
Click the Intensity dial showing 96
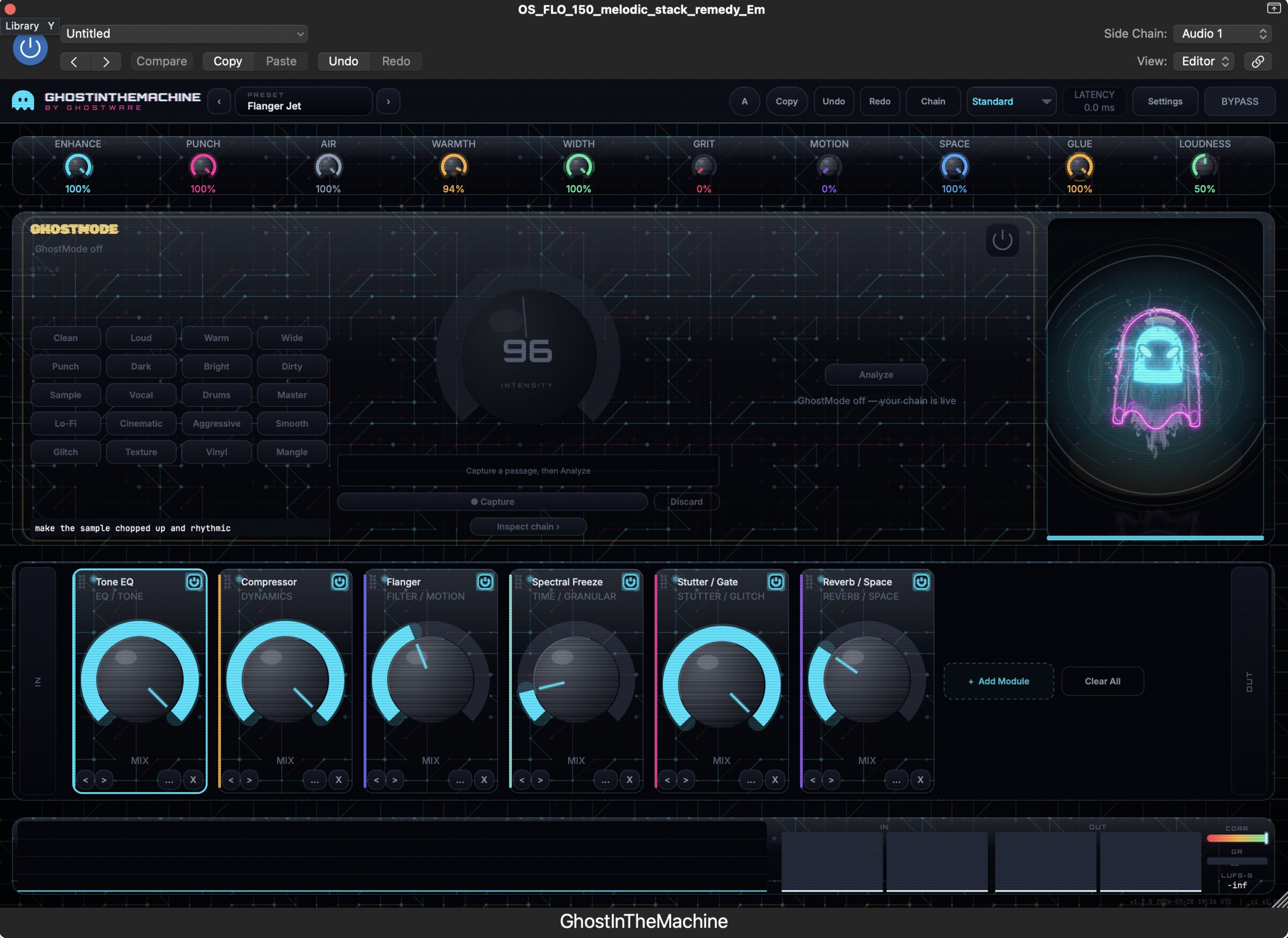coord(528,356)
